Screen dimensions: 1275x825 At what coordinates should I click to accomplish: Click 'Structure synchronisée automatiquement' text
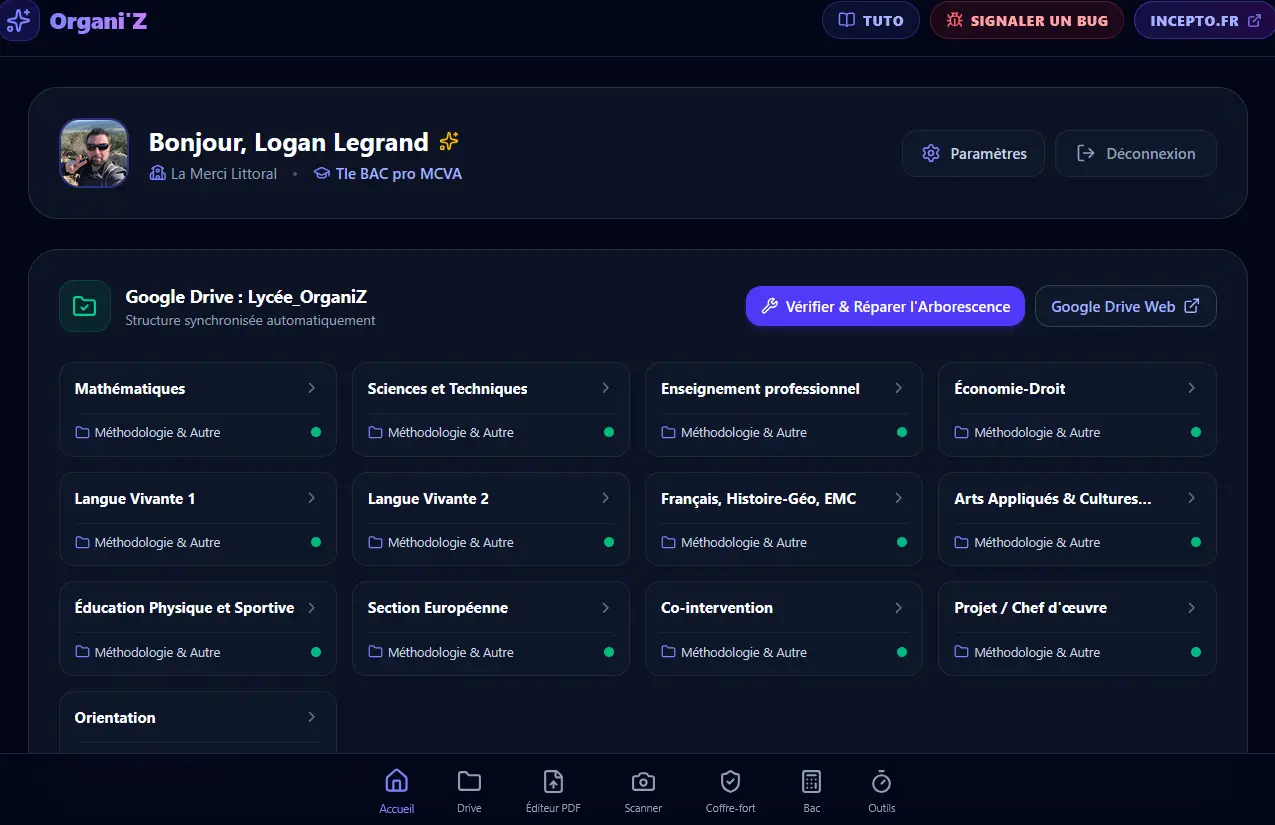tap(250, 321)
